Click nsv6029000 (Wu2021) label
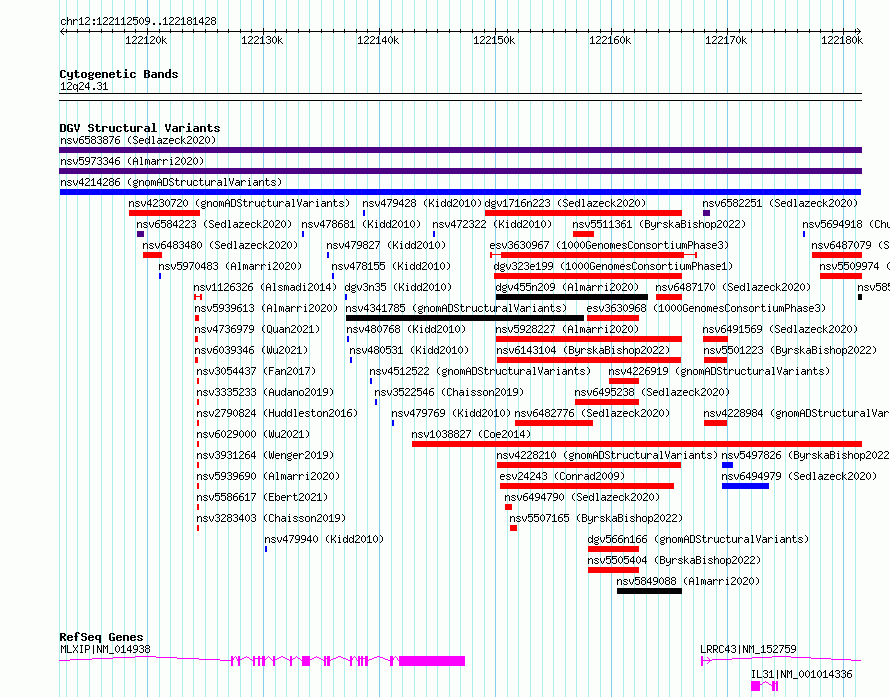This screenshot has height=697, width=890. tap(253, 434)
